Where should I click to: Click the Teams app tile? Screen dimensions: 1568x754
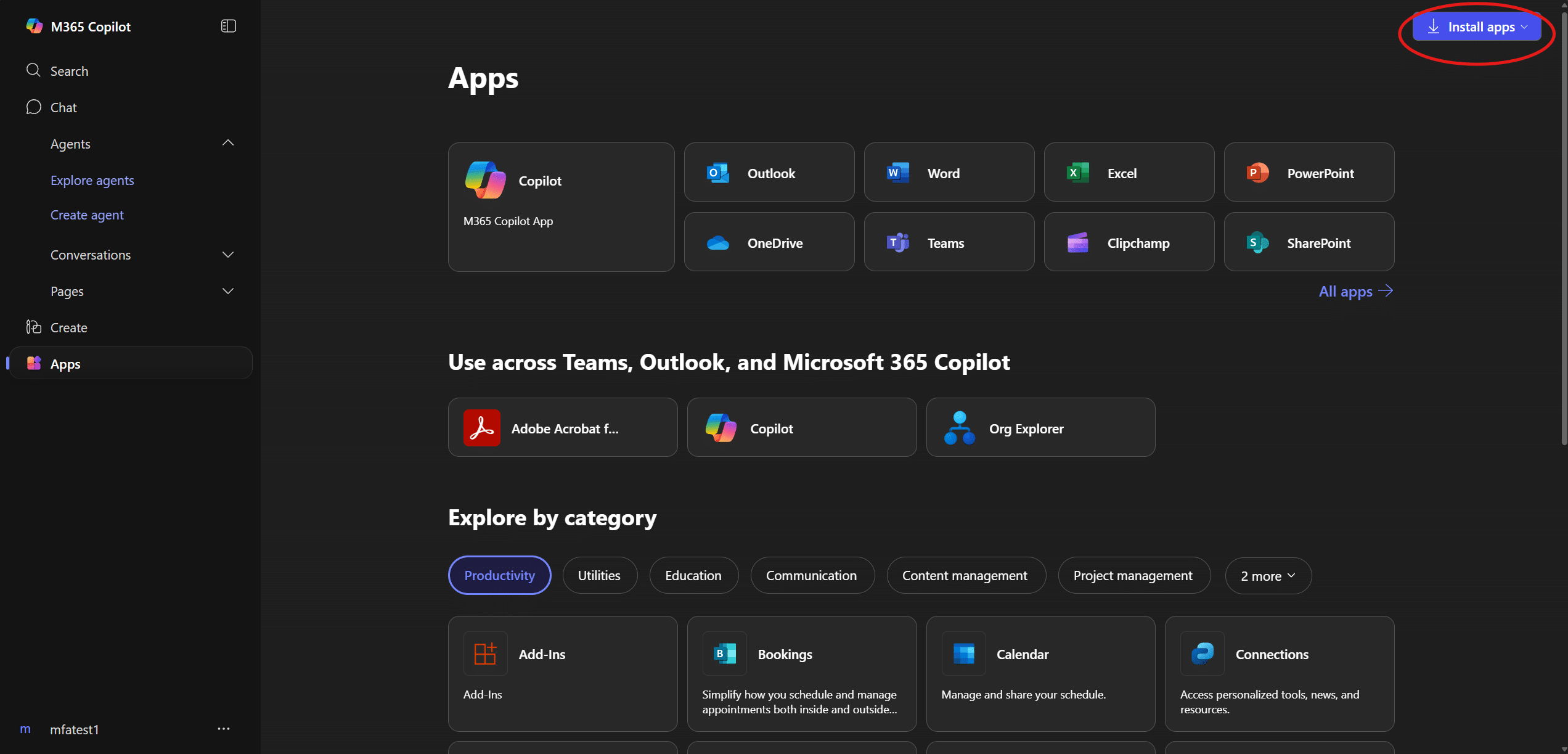(x=949, y=242)
